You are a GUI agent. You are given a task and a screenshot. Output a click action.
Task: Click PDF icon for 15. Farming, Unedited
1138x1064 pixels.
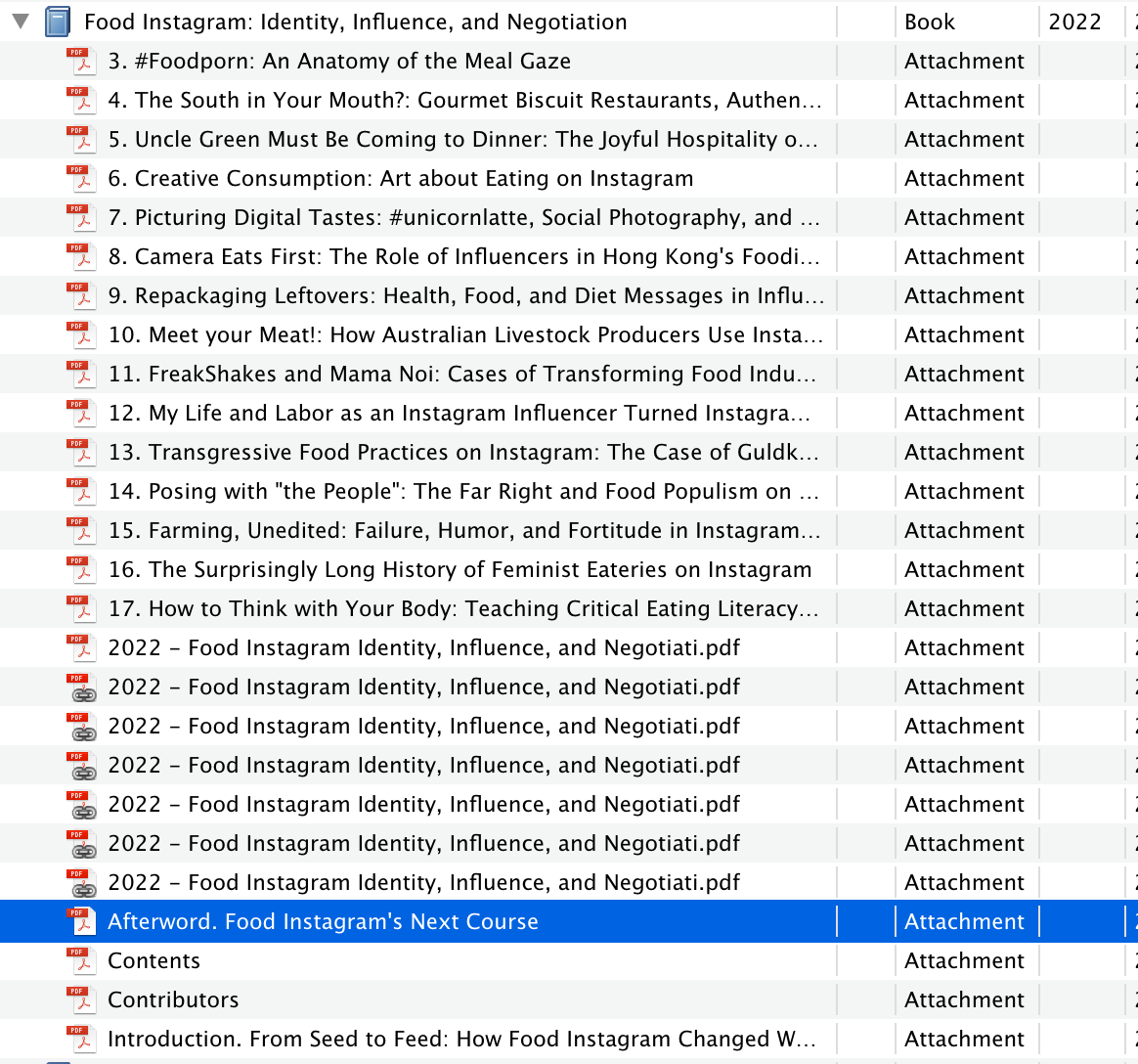coord(81,531)
